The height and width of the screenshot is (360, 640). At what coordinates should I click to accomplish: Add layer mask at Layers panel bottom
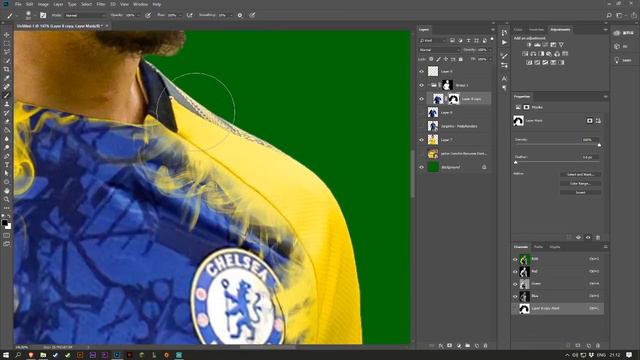(x=449, y=346)
